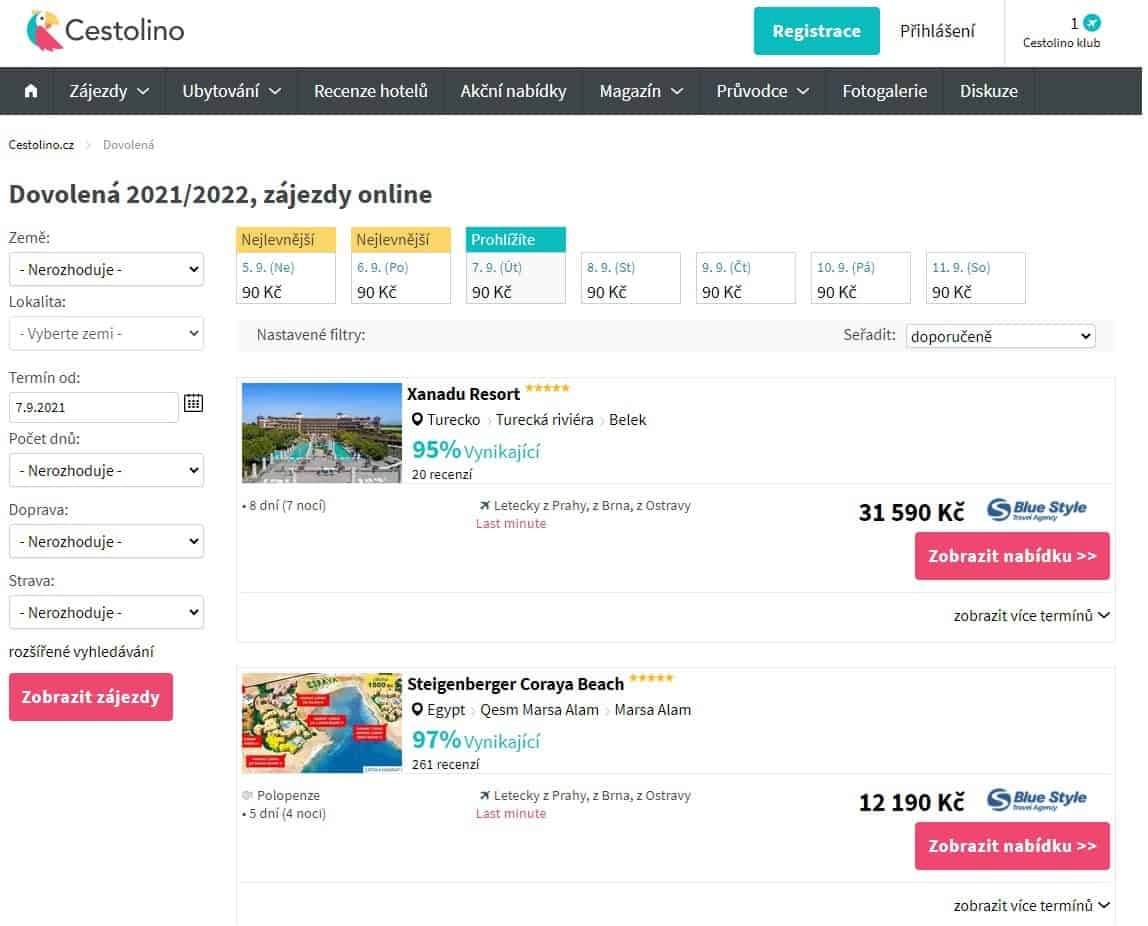The height and width of the screenshot is (926, 1148).
Task: Open the Strava dropdown
Action: click(x=106, y=613)
